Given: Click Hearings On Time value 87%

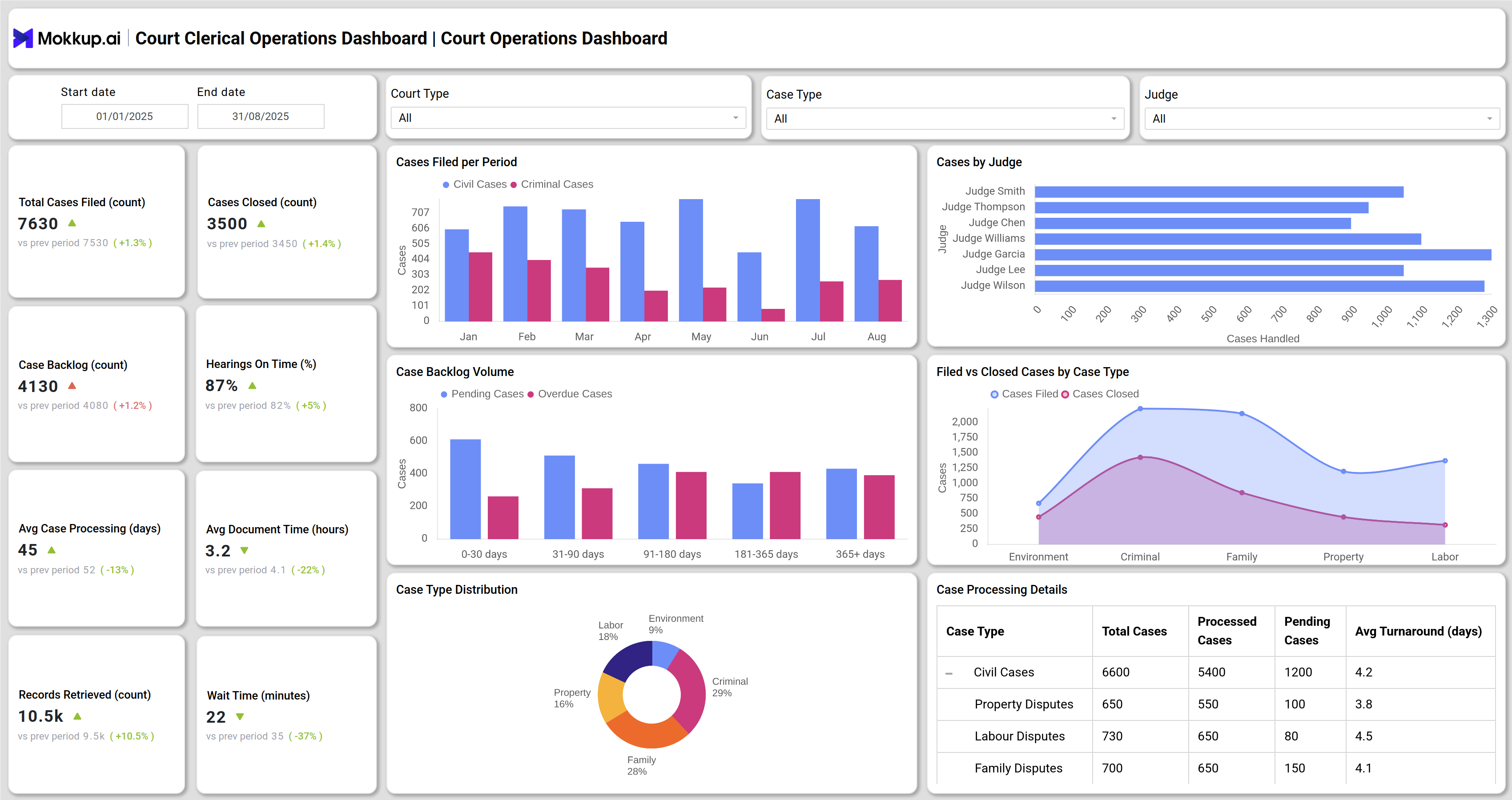Looking at the screenshot, I should pos(221,386).
